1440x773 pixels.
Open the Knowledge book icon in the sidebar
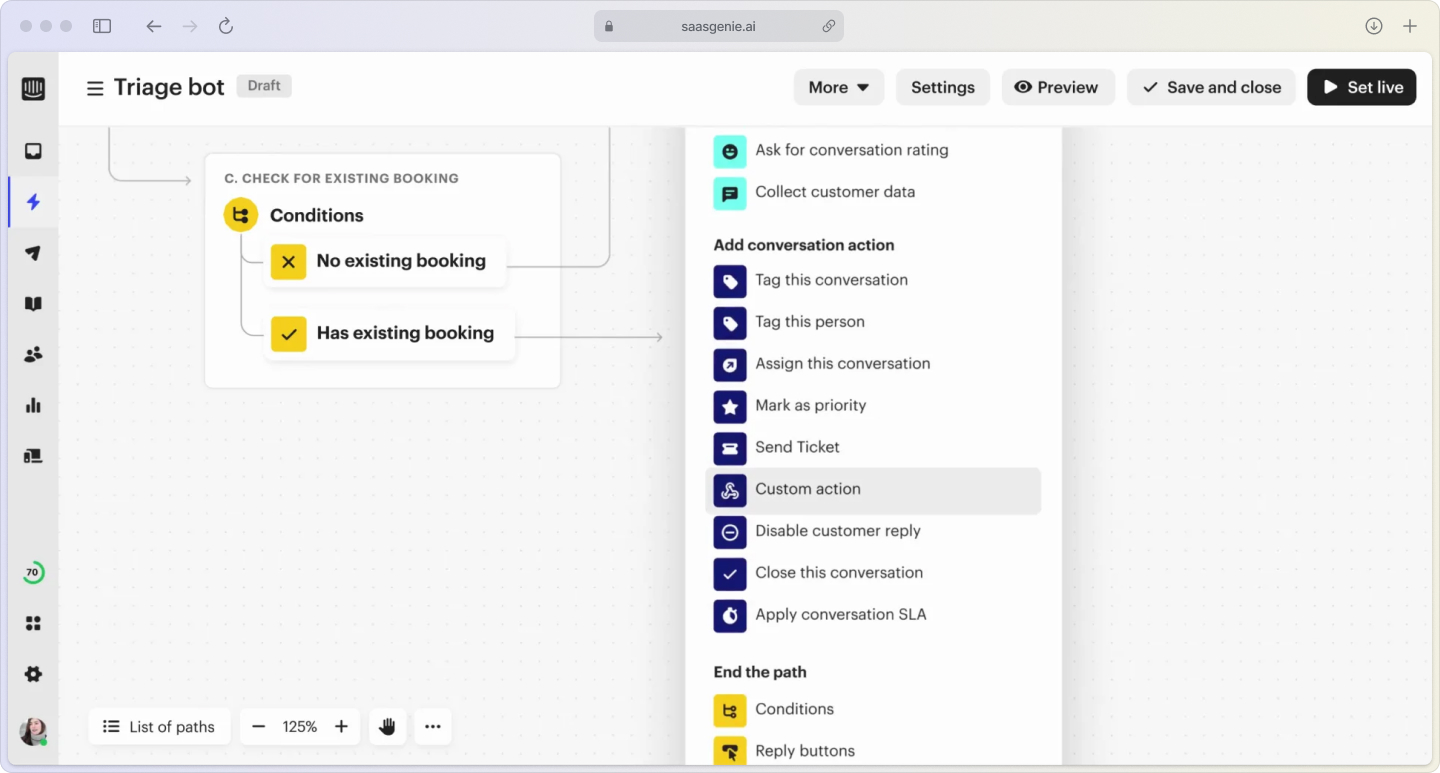point(33,303)
